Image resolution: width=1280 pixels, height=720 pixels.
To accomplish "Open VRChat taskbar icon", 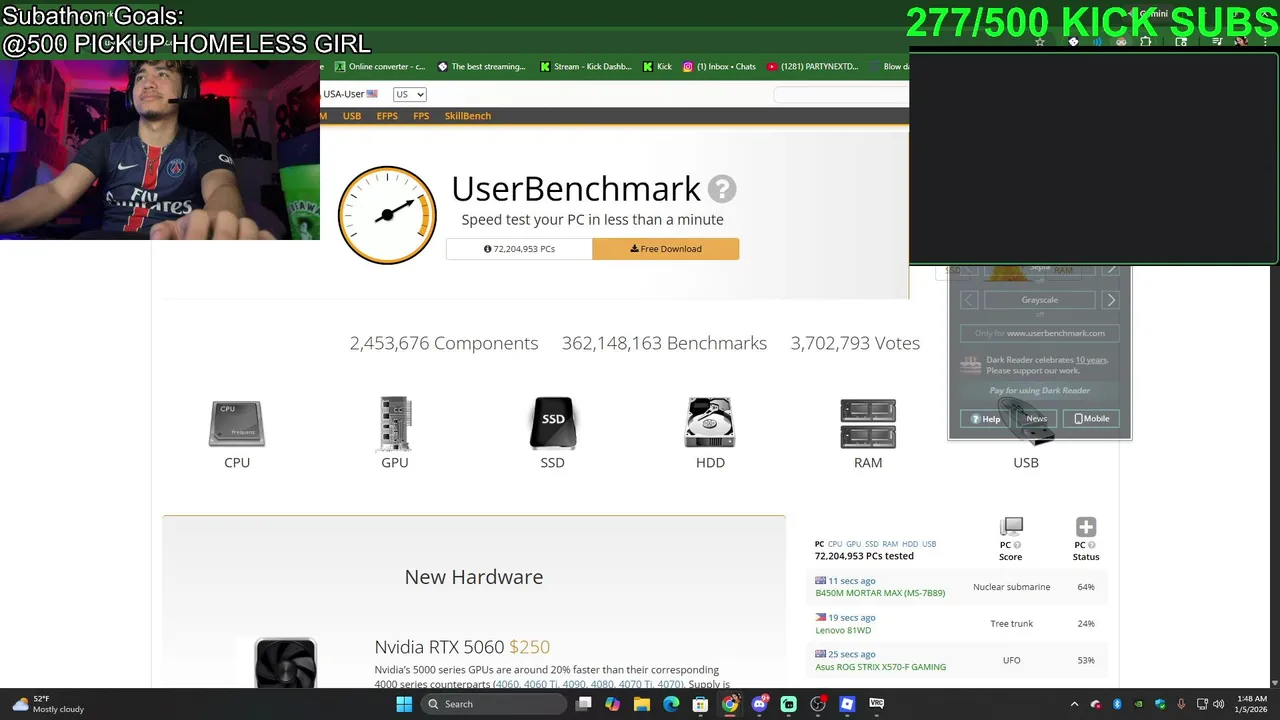I will pos(876,704).
